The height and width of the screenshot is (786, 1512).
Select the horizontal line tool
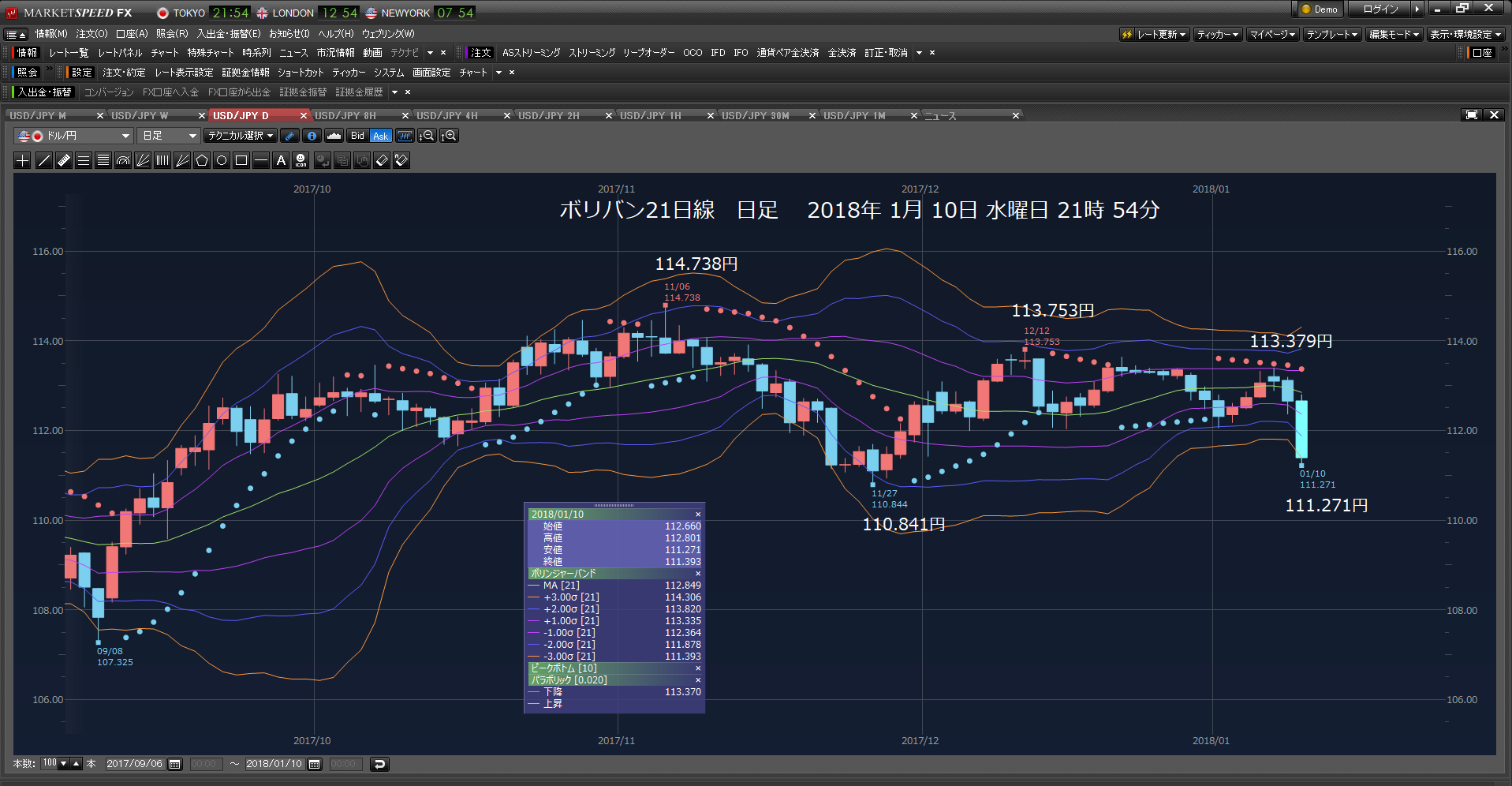point(261,160)
